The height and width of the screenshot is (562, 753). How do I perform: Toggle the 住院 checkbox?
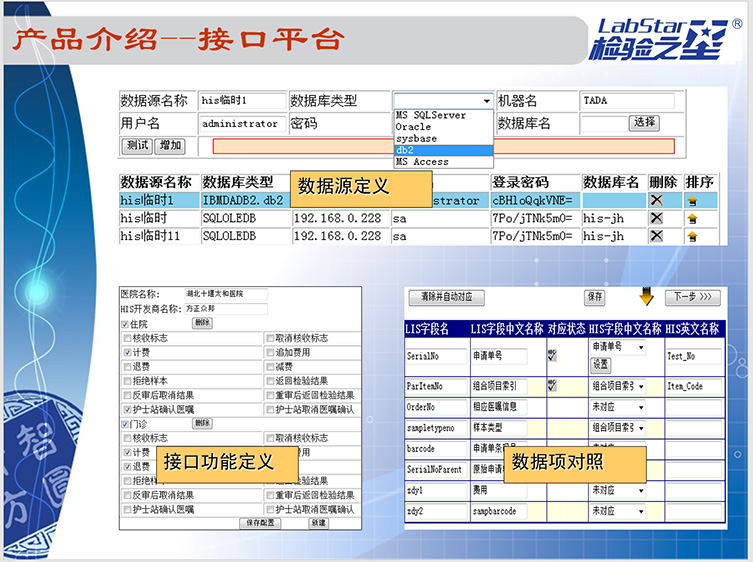coord(125,325)
